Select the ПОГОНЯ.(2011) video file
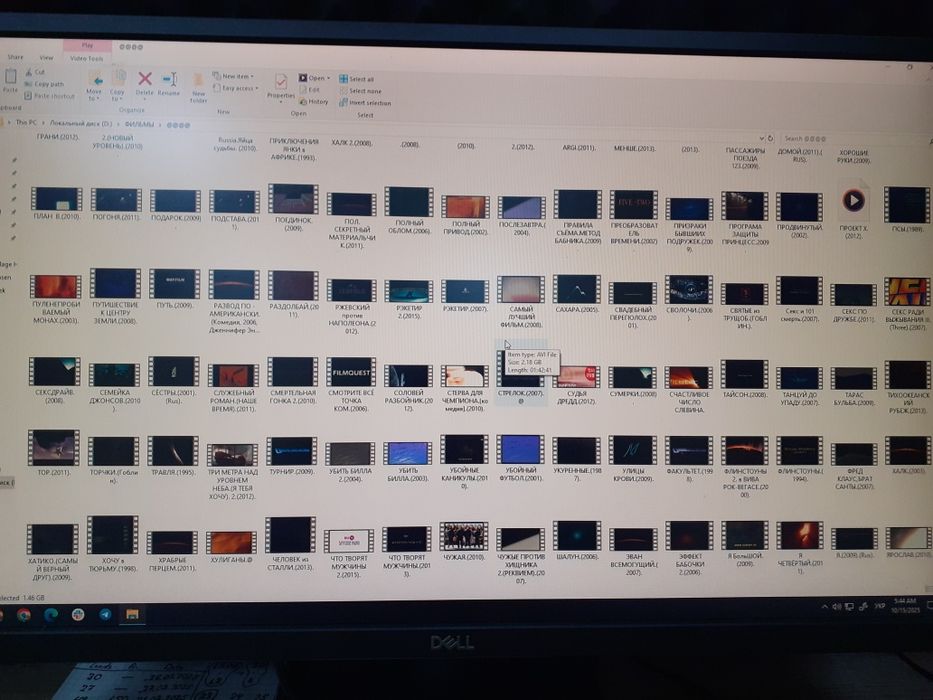 tap(116, 204)
